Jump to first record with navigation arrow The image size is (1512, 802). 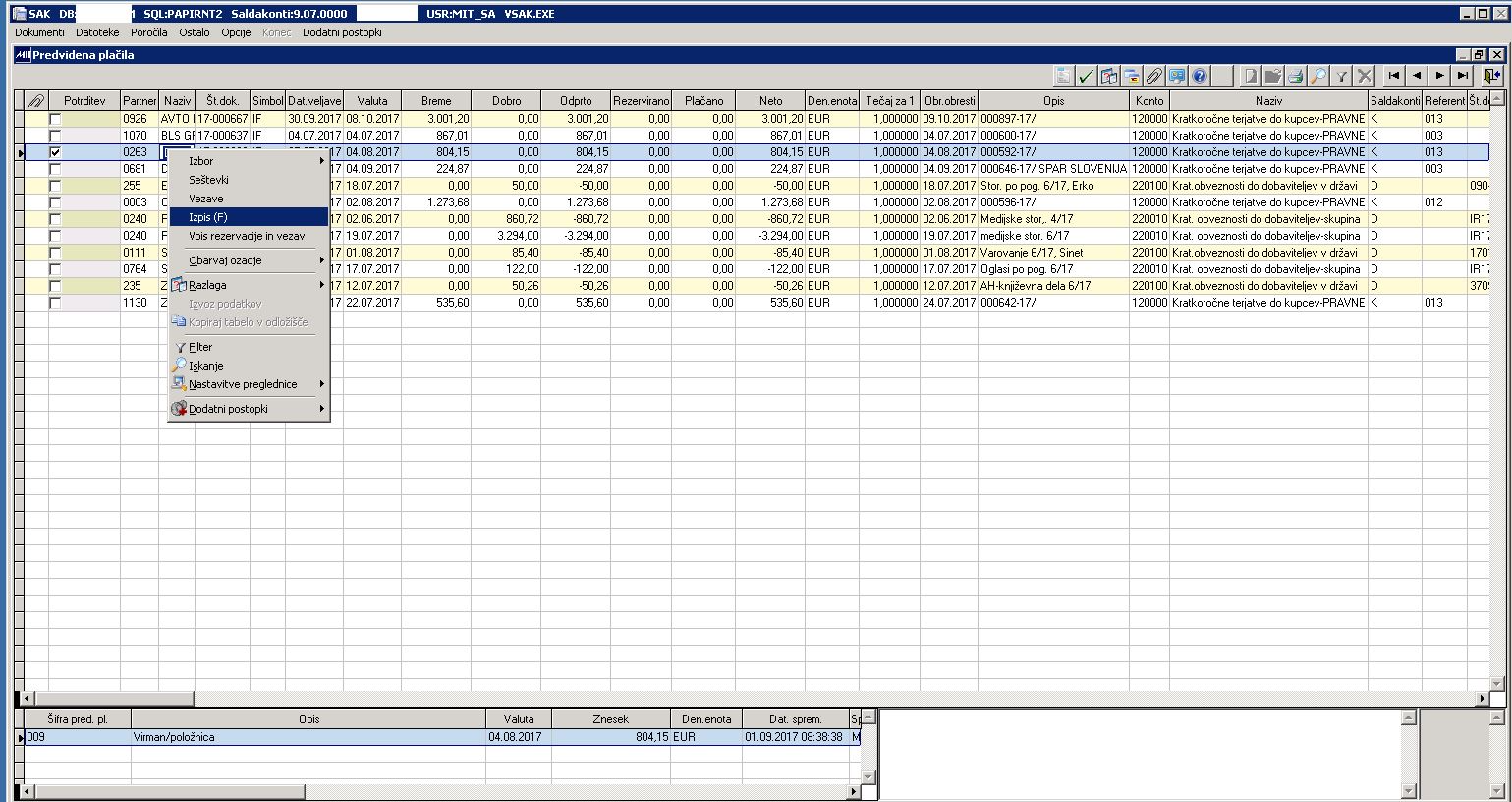tap(1393, 76)
